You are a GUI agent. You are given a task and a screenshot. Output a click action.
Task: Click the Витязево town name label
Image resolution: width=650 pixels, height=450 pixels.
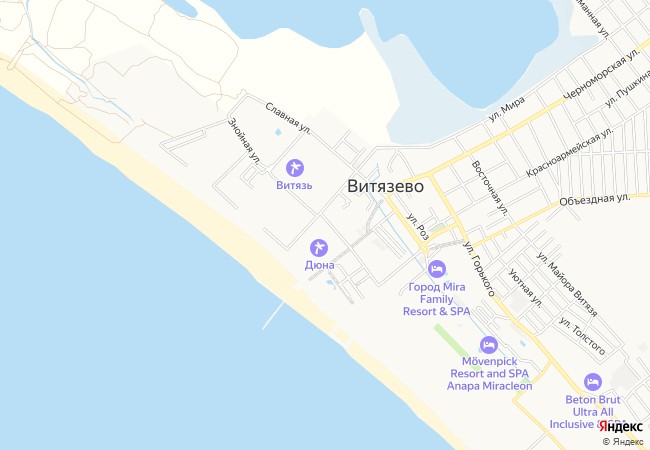[x=386, y=186]
